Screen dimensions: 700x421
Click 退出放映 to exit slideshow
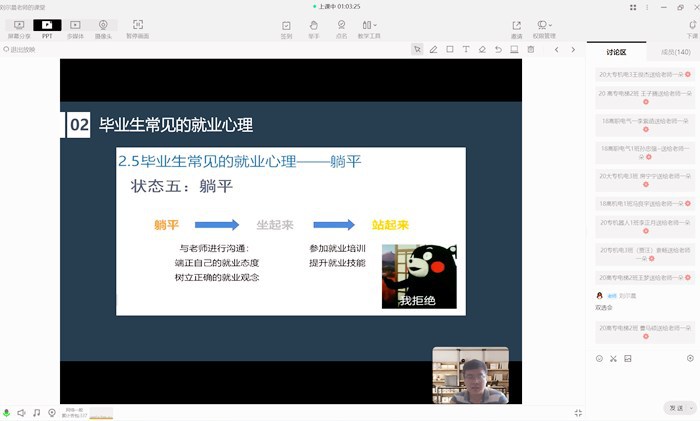coord(20,49)
